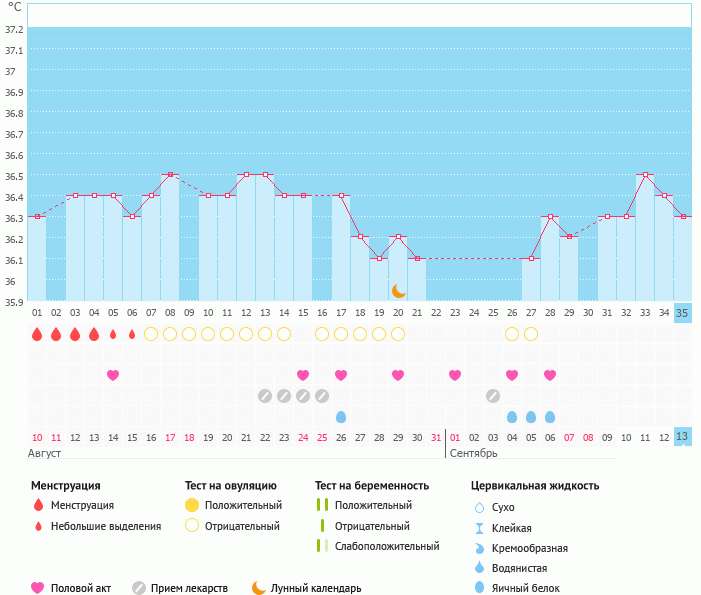Select the highlighted cycle day 35 cell
The width and height of the screenshot is (701, 595).
683,312
